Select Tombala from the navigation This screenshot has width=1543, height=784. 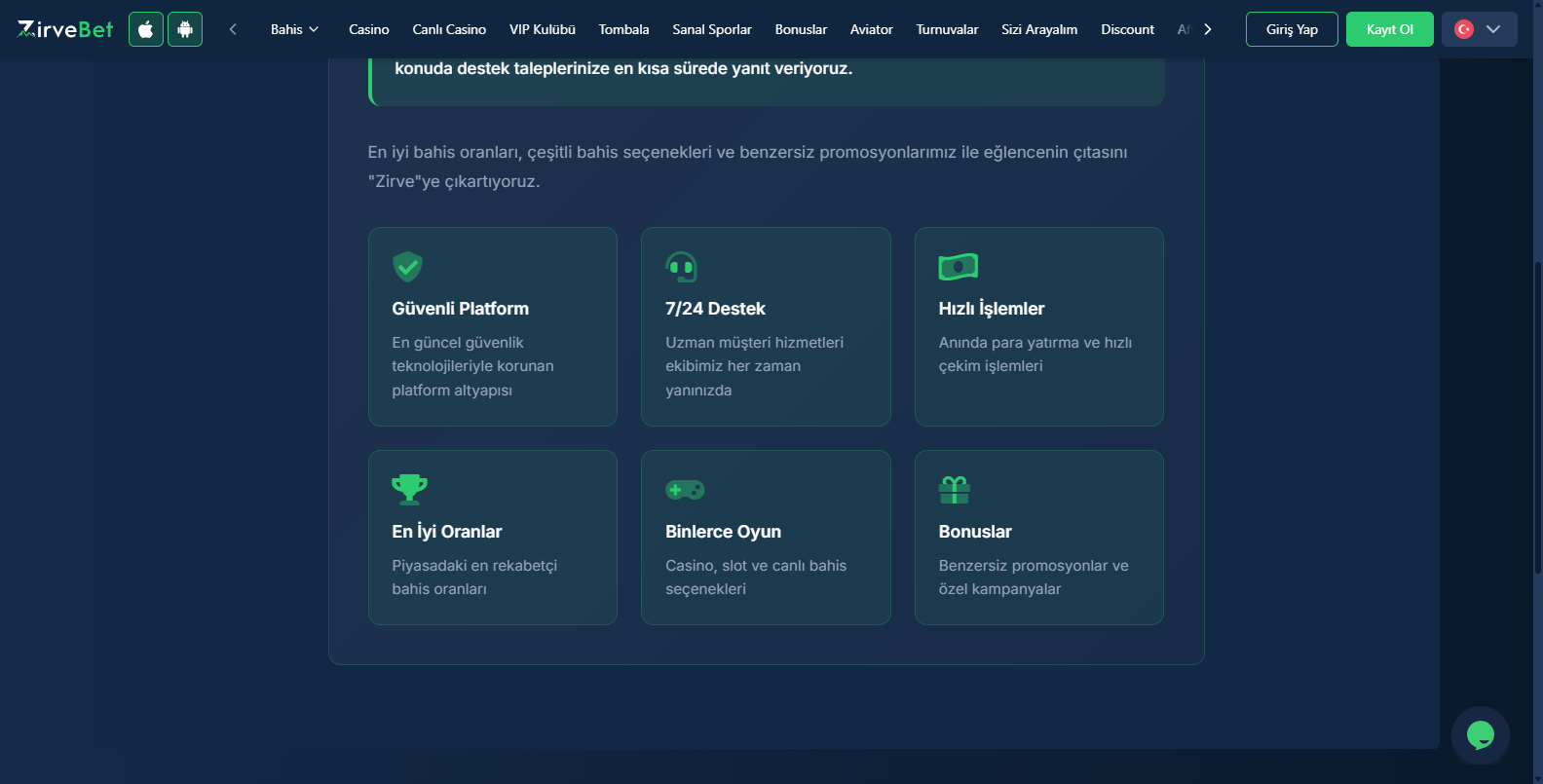pos(623,29)
